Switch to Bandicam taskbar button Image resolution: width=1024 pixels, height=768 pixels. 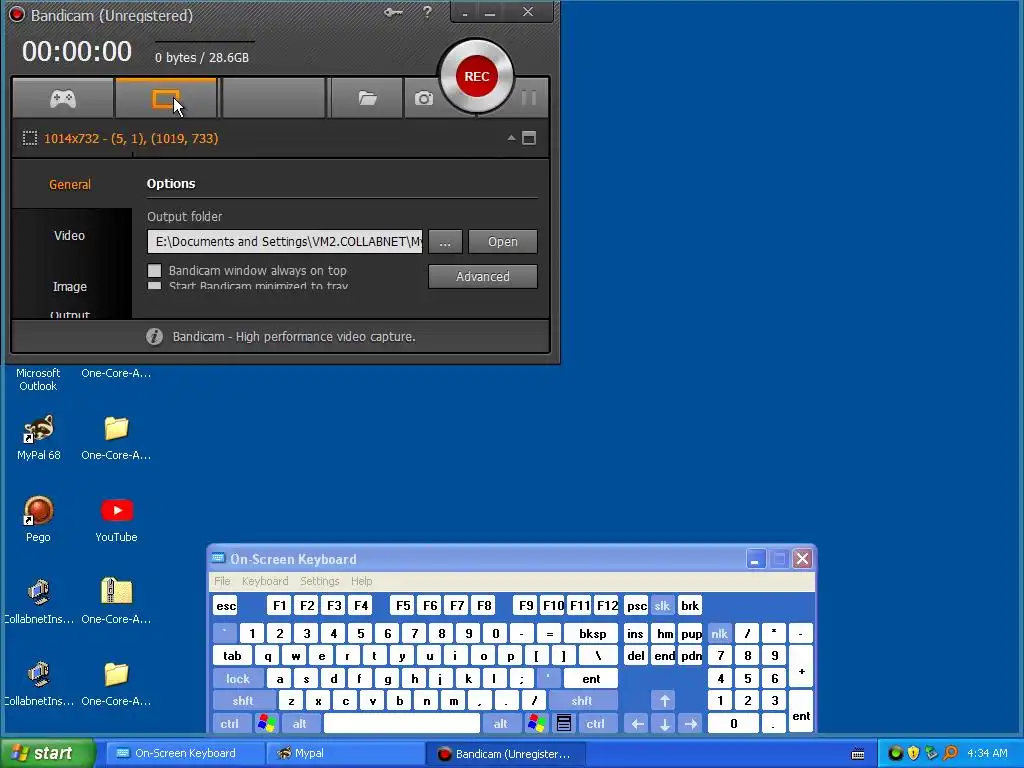(x=505, y=754)
